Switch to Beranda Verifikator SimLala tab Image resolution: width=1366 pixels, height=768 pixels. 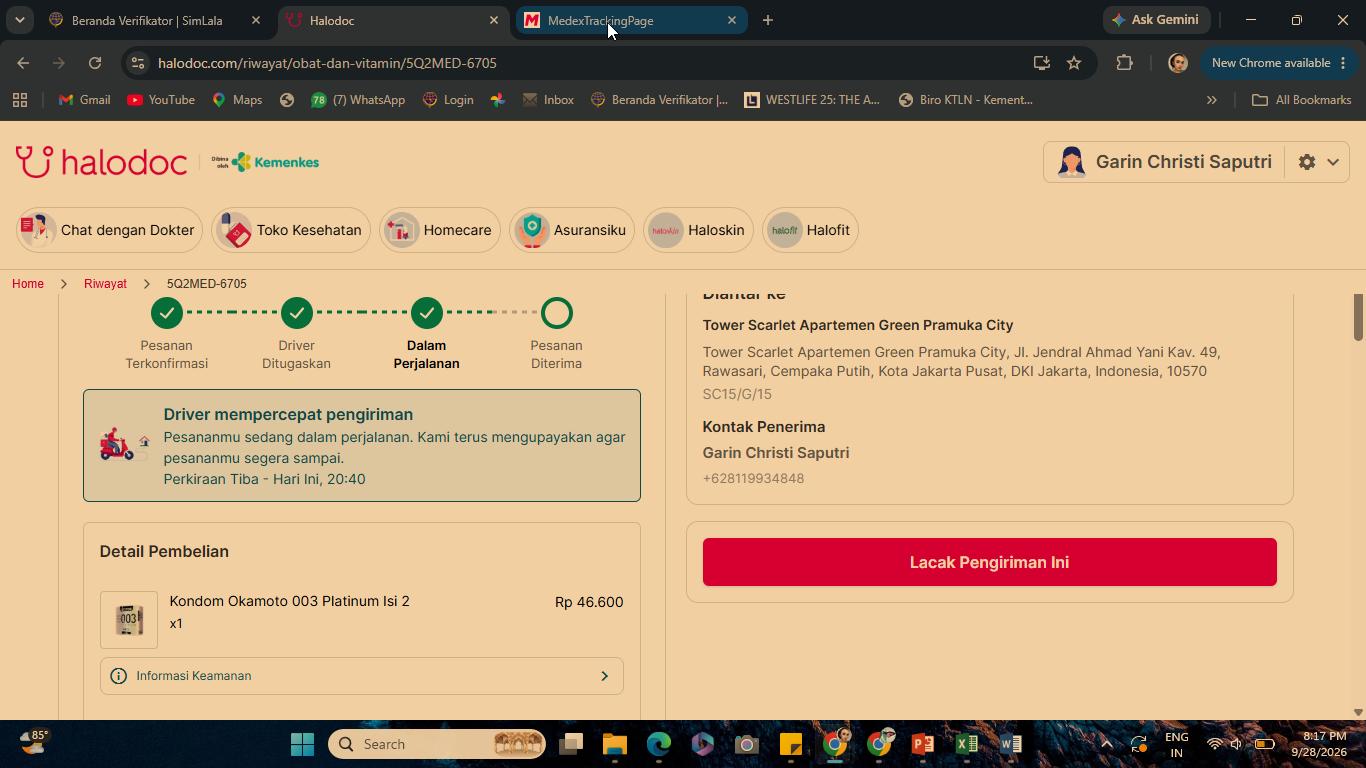(155, 20)
